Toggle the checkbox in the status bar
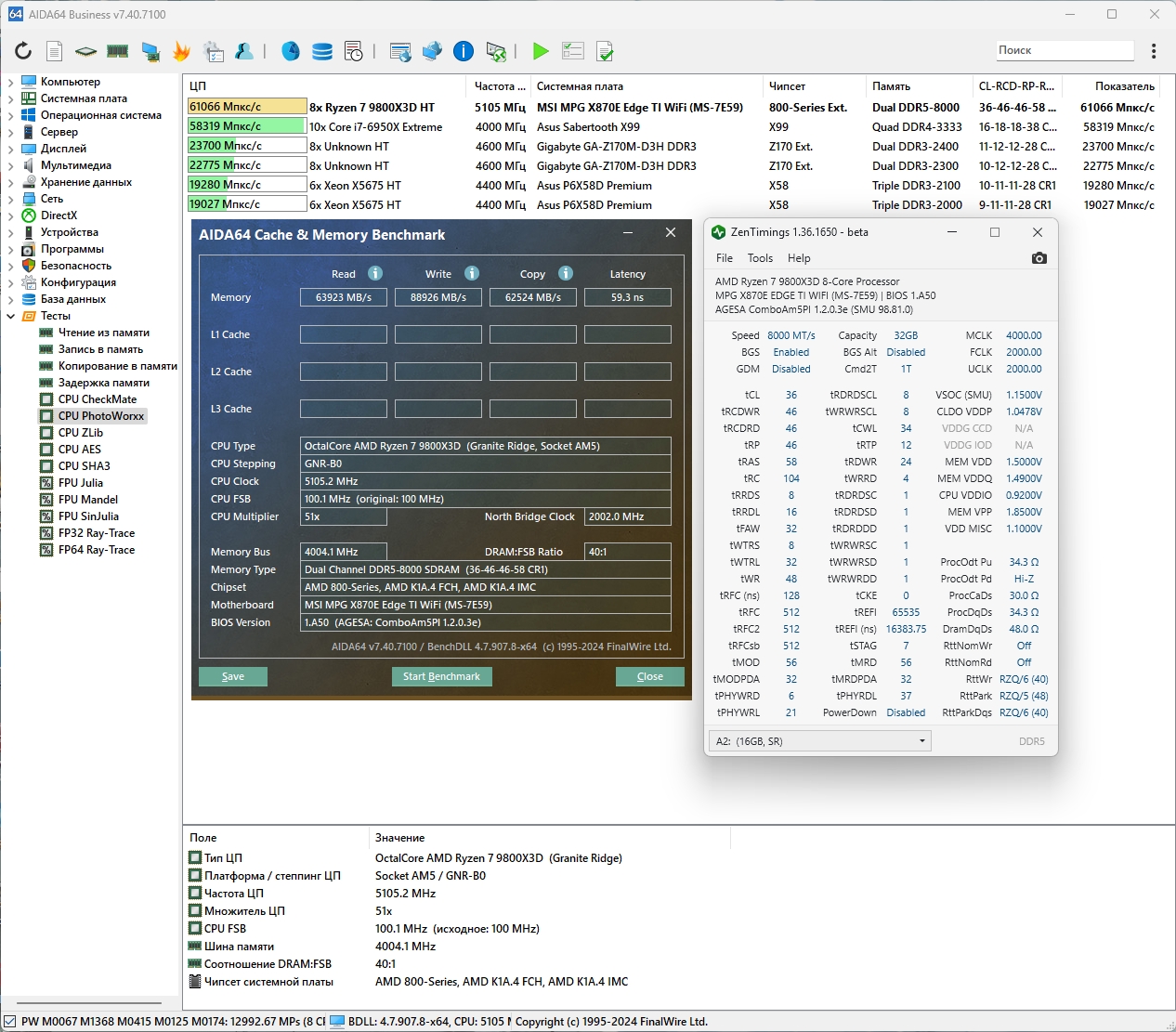Screen dimensions: 1176x1032 (9, 1022)
